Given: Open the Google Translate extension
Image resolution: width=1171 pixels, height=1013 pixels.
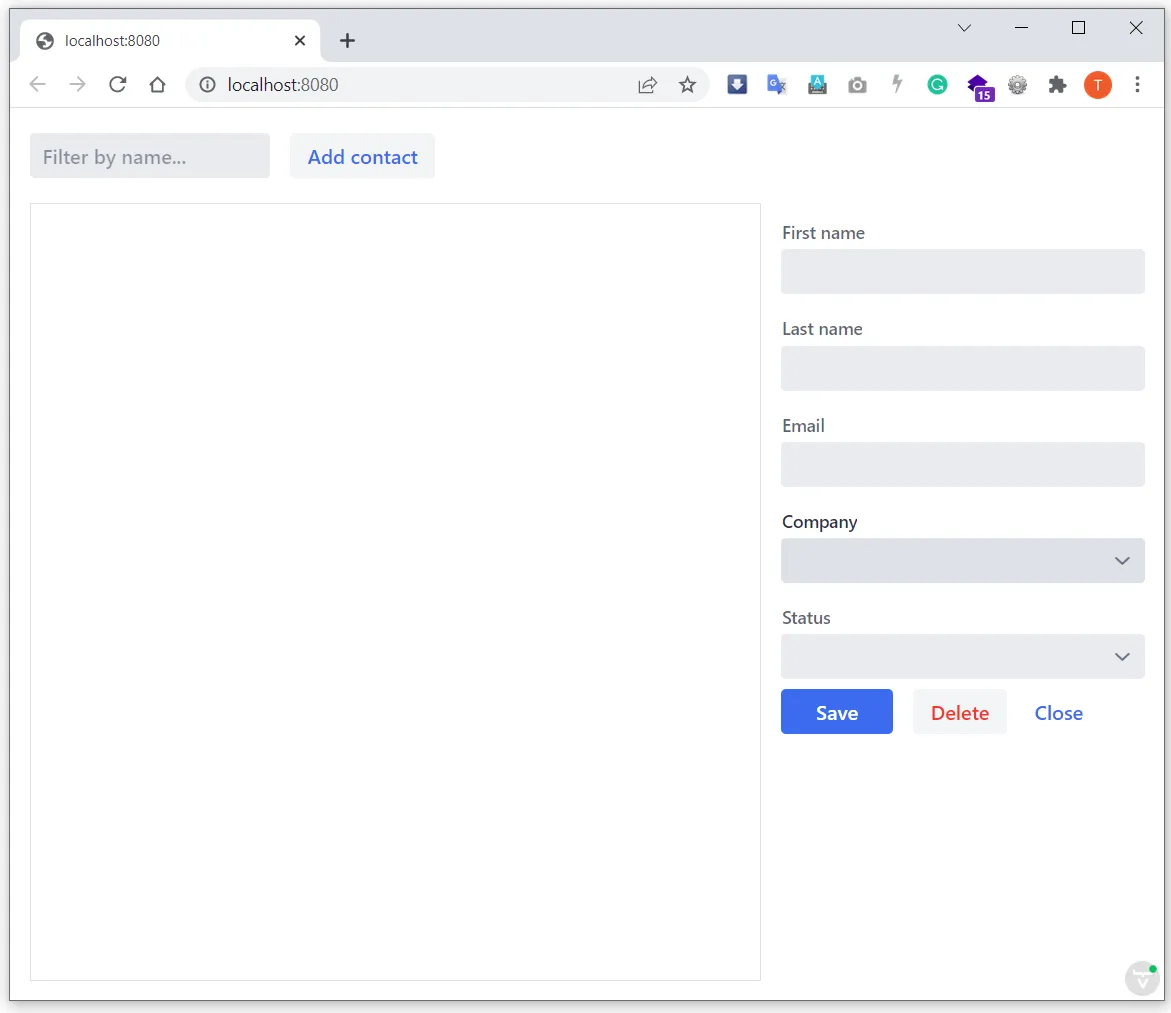Looking at the screenshot, I should click(x=777, y=85).
